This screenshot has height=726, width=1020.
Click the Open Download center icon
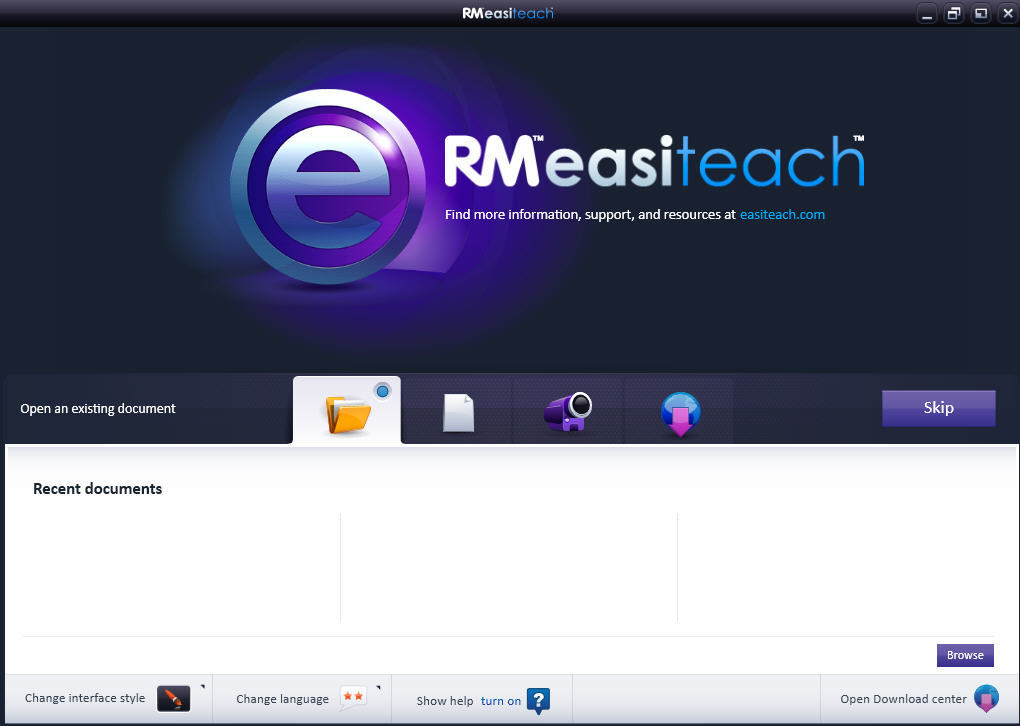pos(986,699)
